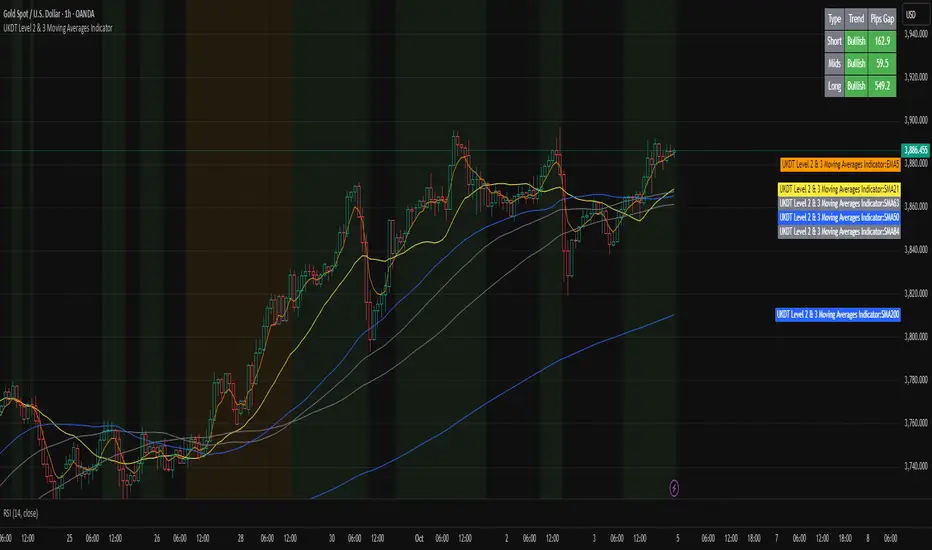Select the yellow SMA21 indicator label
Image resolution: width=932 pixels, height=550 pixels.
point(839,189)
